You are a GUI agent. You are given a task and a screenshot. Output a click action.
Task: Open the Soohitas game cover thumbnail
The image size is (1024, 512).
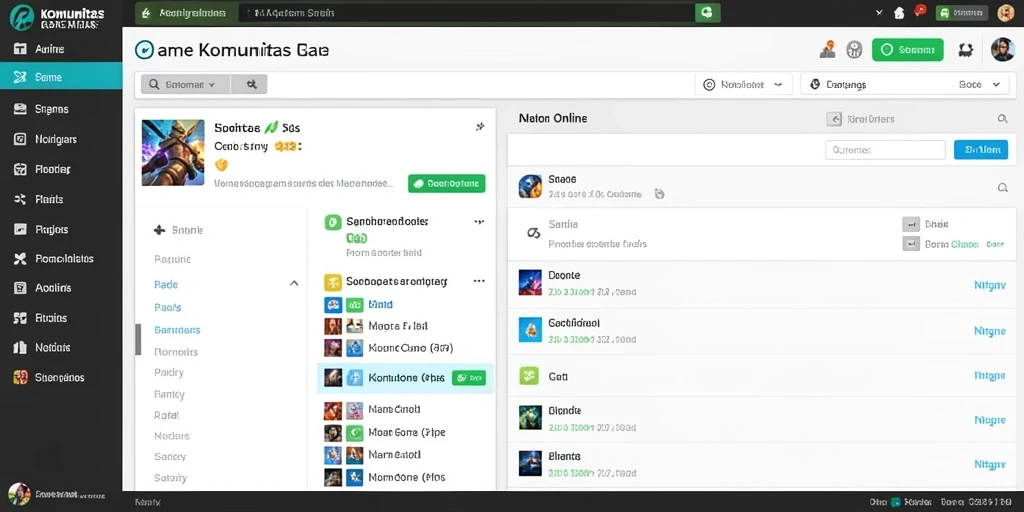coord(173,152)
